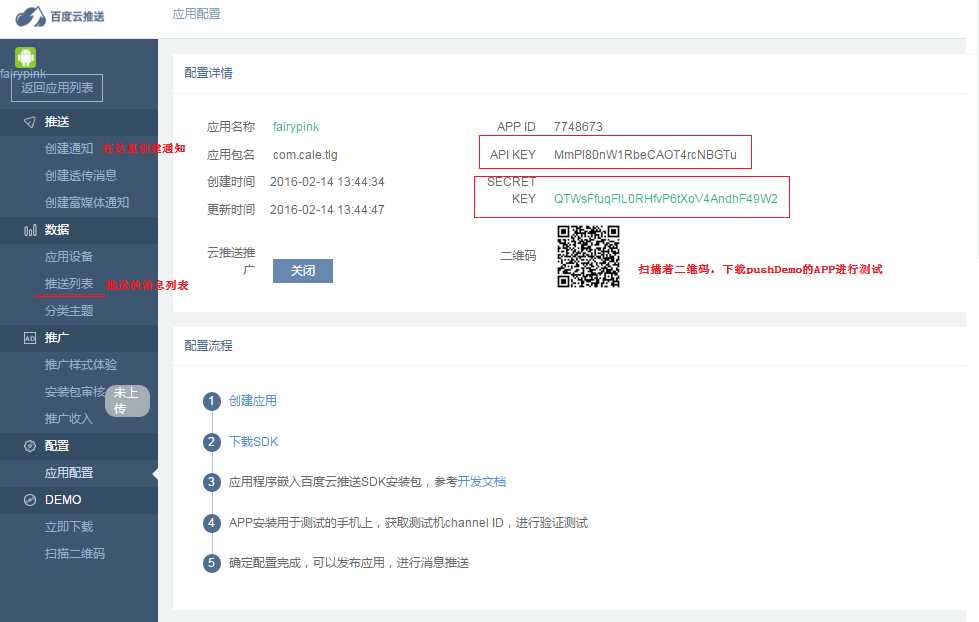This screenshot has width=979, height=622.
Task: Click the creation time 2016-02-14 13:44:34
Action: pyautogui.click(x=327, y=182)
